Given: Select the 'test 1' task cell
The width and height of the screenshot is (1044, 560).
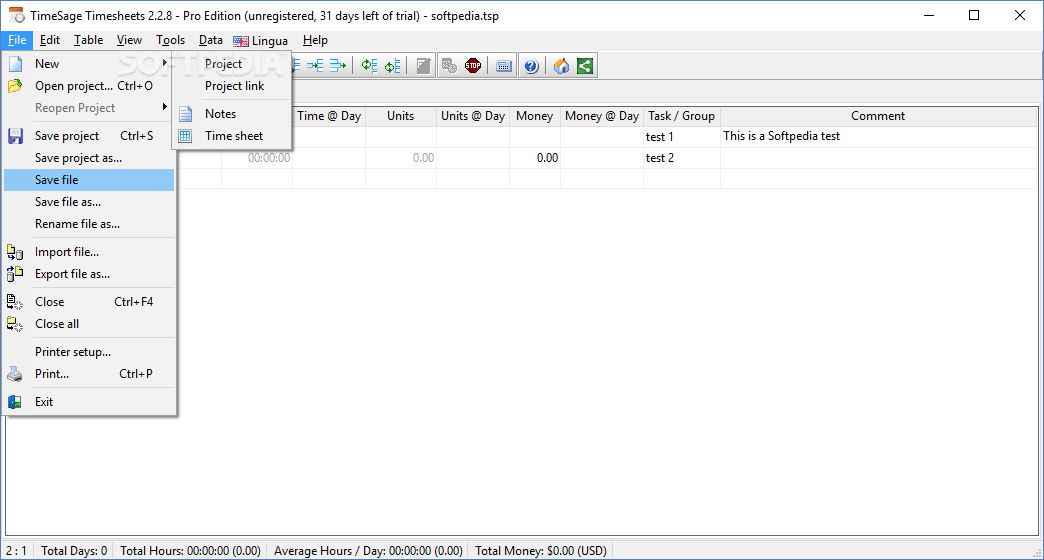Looking at the screenshot, I should (682, 137).
